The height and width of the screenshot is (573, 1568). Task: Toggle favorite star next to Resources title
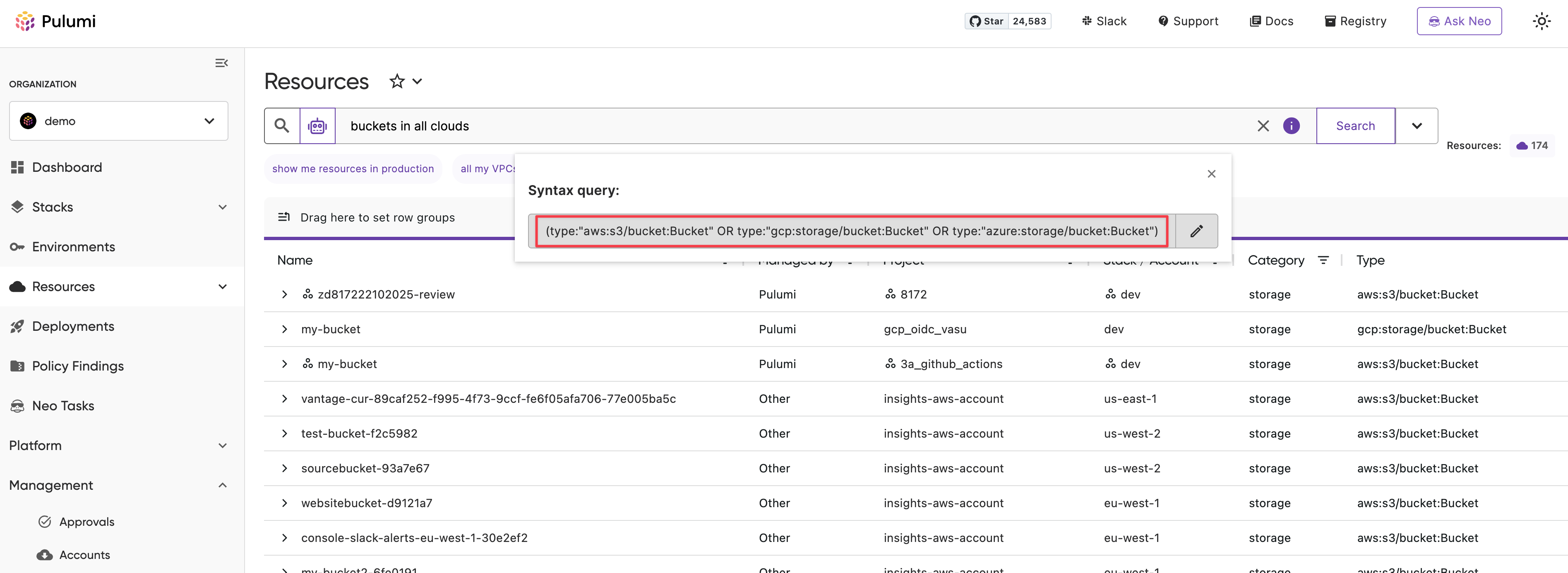tap(397, 80)
